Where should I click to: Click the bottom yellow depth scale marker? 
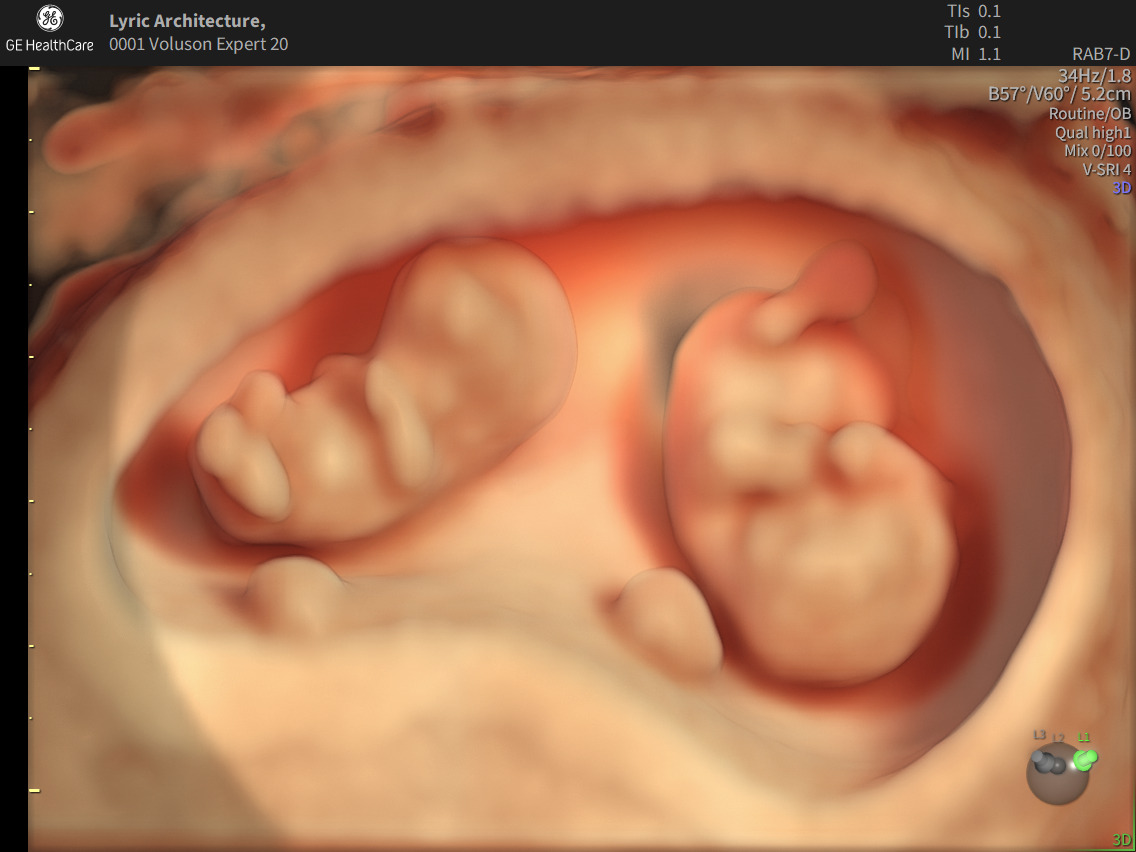point(34,790)
